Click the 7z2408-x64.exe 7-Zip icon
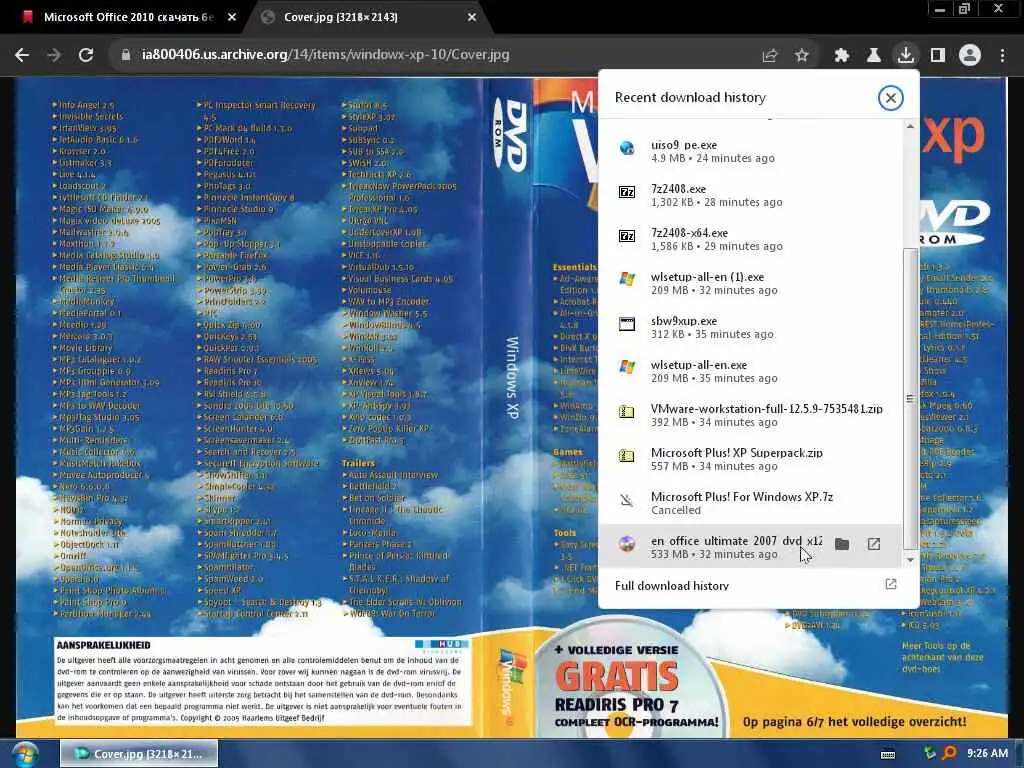 (x=627, y=236)
